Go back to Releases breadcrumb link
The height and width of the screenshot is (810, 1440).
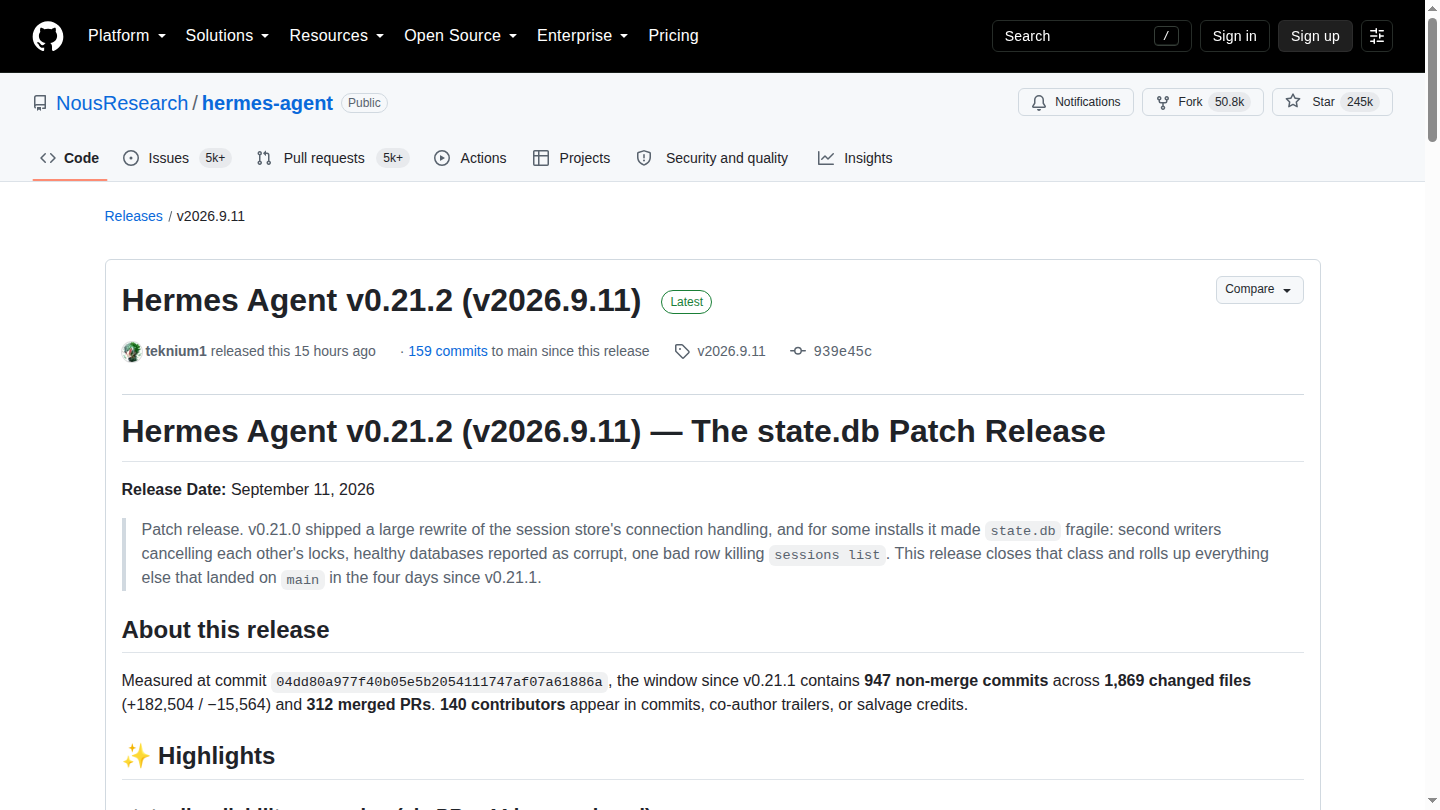(133, 216)
